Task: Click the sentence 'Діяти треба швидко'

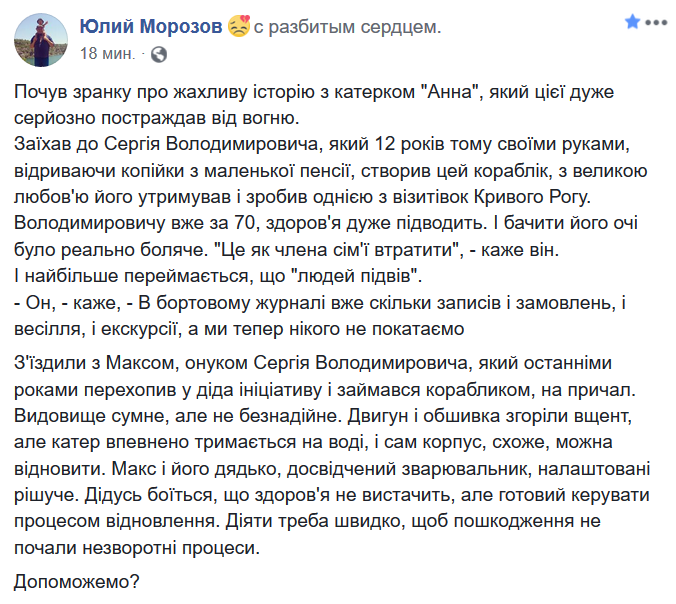Action: [x=413, y=521]
